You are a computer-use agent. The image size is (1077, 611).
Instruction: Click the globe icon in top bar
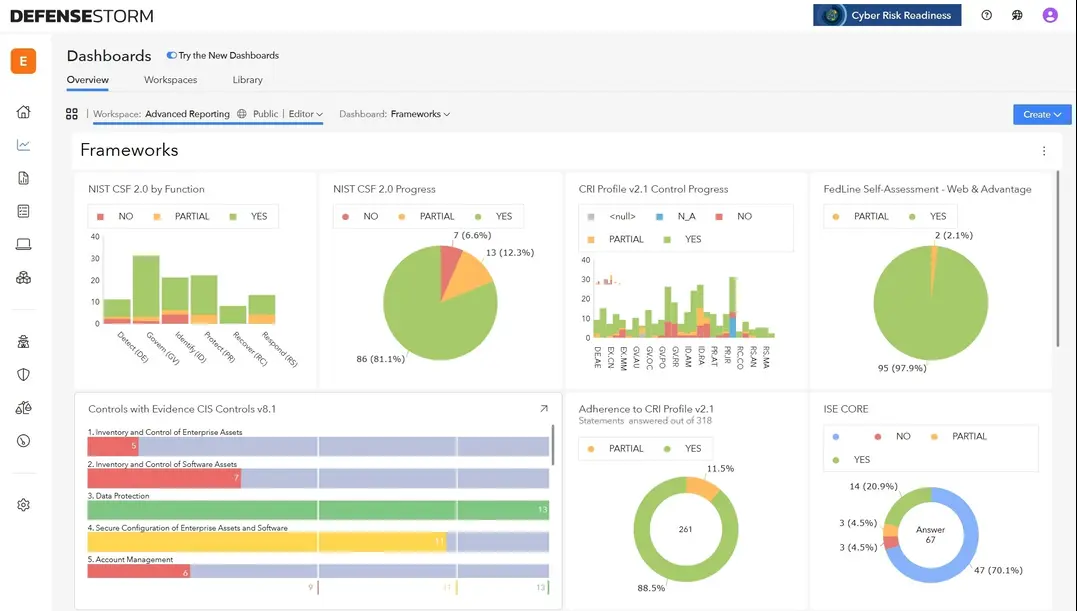[1017, 15]
